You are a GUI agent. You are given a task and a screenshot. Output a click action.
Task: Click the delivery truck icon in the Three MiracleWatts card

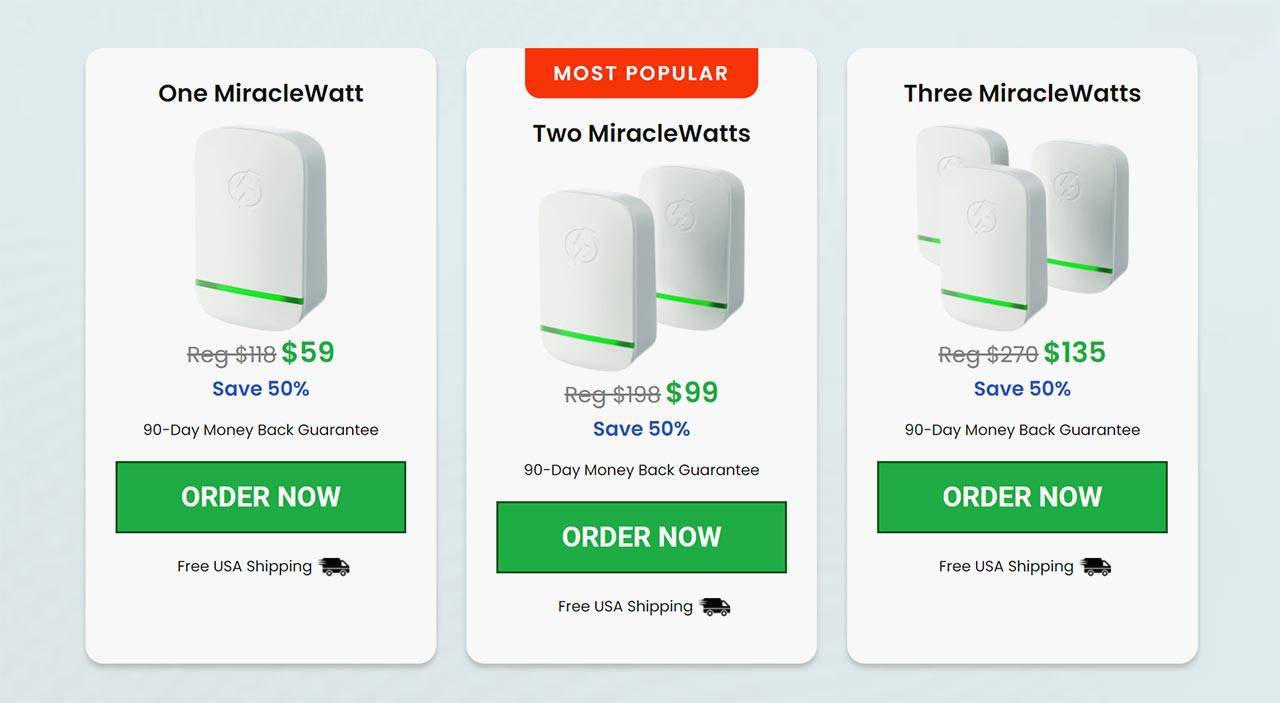[x=1096, y=567]
